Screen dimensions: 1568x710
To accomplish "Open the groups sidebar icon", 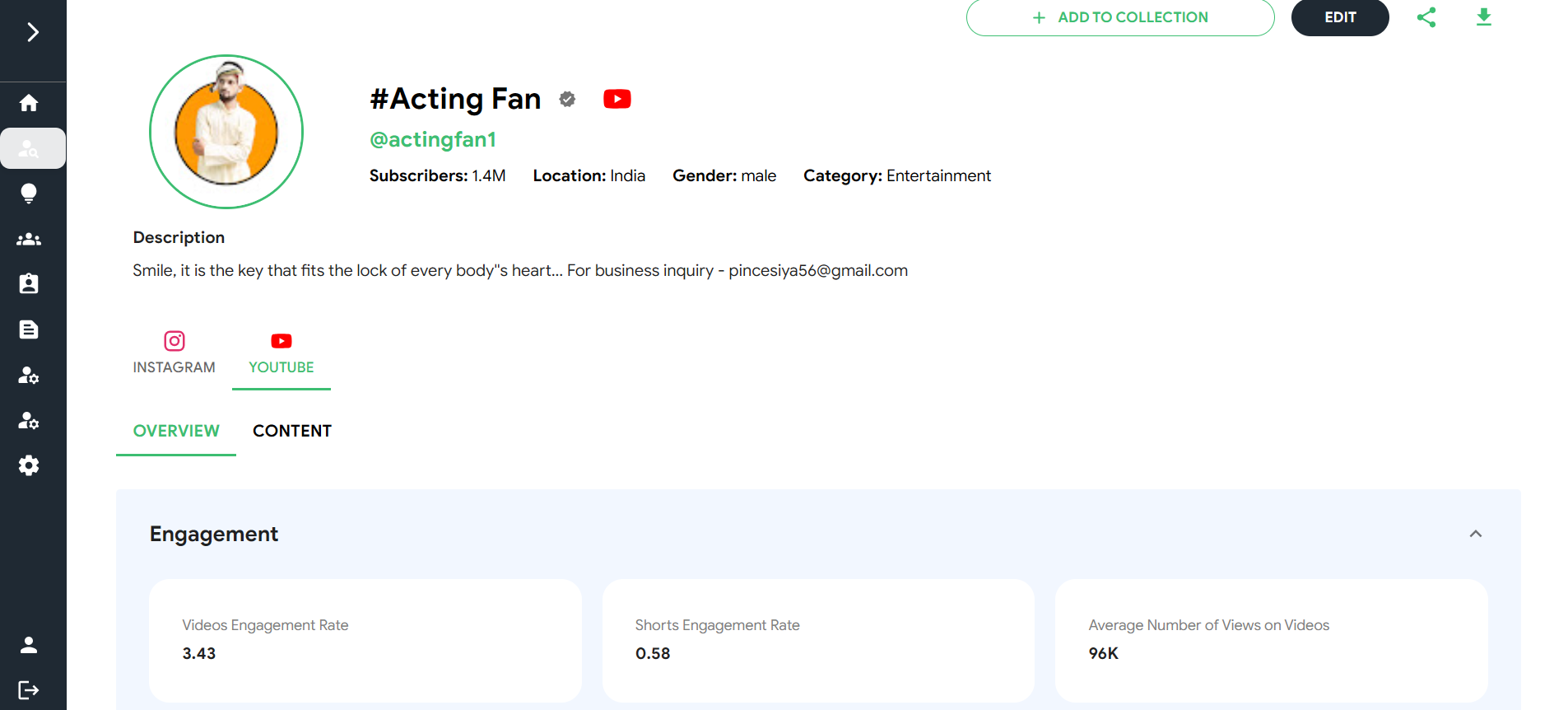I will [x=29, y=240].
